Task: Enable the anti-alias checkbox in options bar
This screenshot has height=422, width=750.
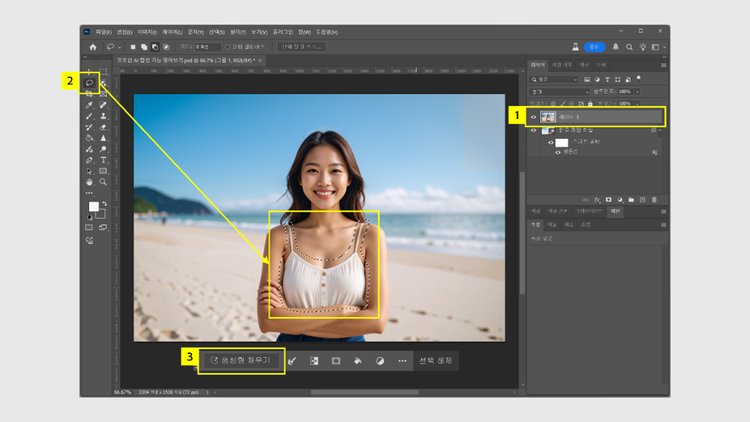Action: click(x=229, y=46)
